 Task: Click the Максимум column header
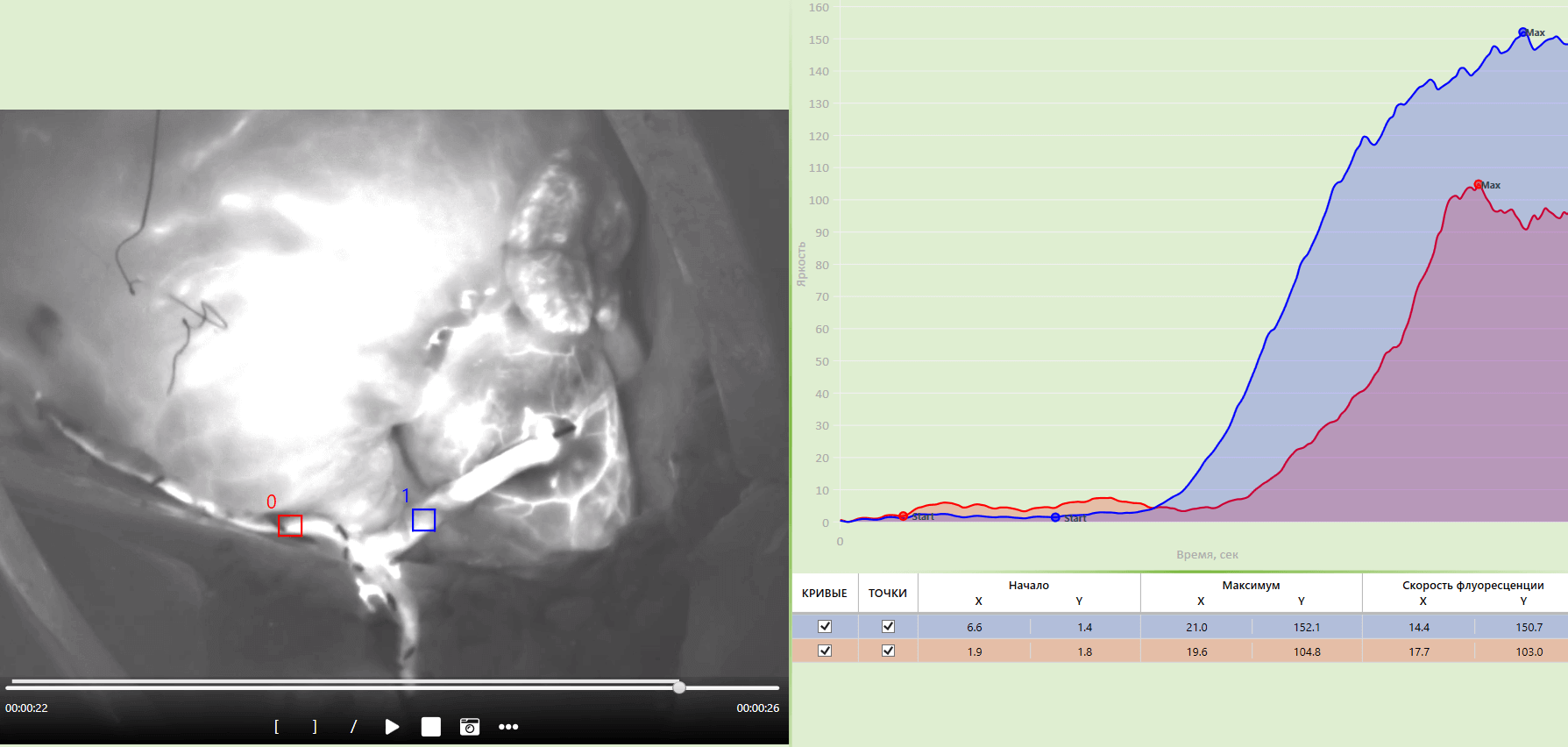(x=1251, y=586)
